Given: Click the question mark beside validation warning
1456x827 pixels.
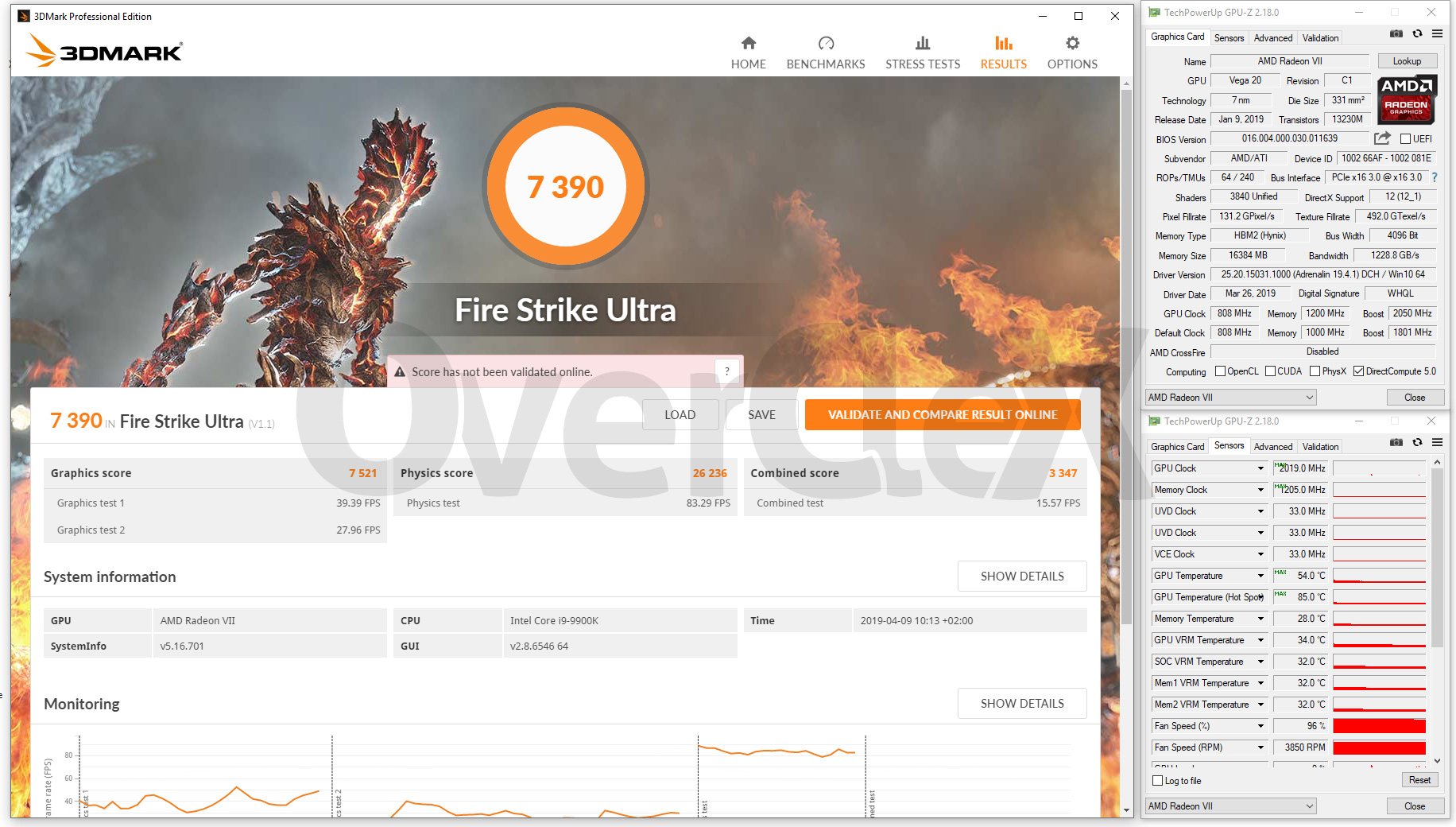Looking at the screenshot, I should (x=726, y=371).
